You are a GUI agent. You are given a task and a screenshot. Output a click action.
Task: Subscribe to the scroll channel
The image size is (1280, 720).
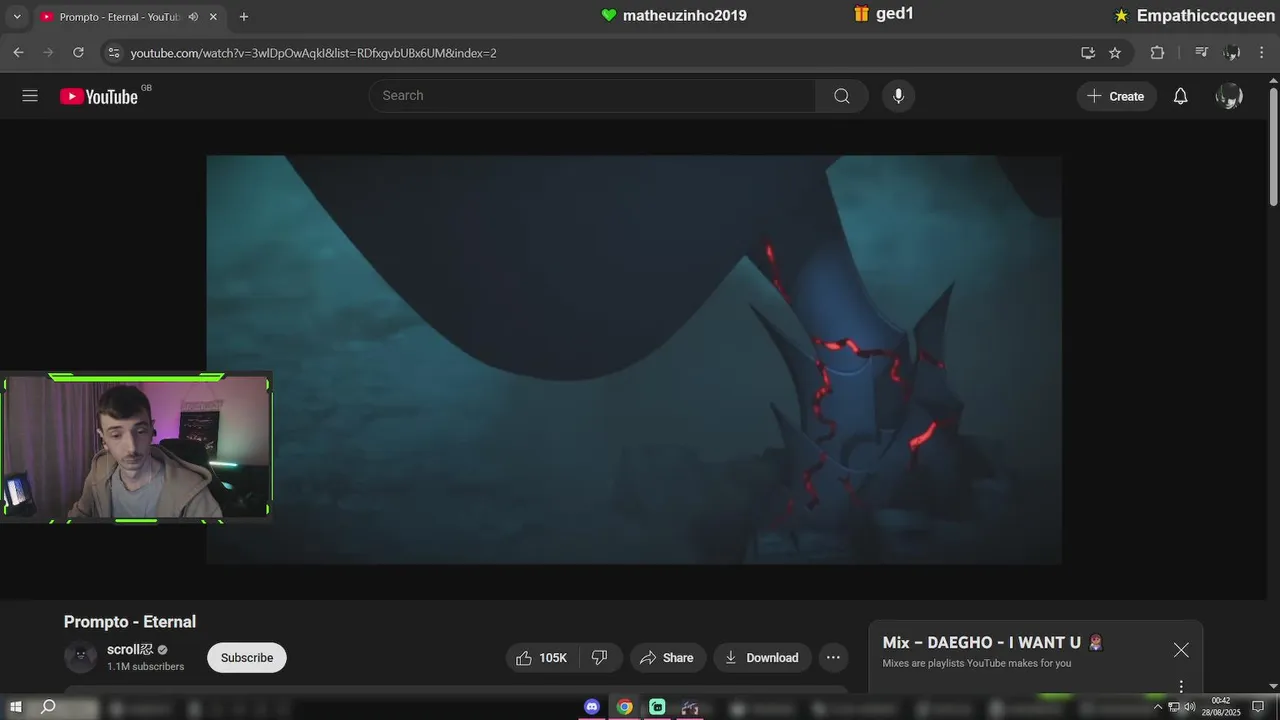[247, 658]
